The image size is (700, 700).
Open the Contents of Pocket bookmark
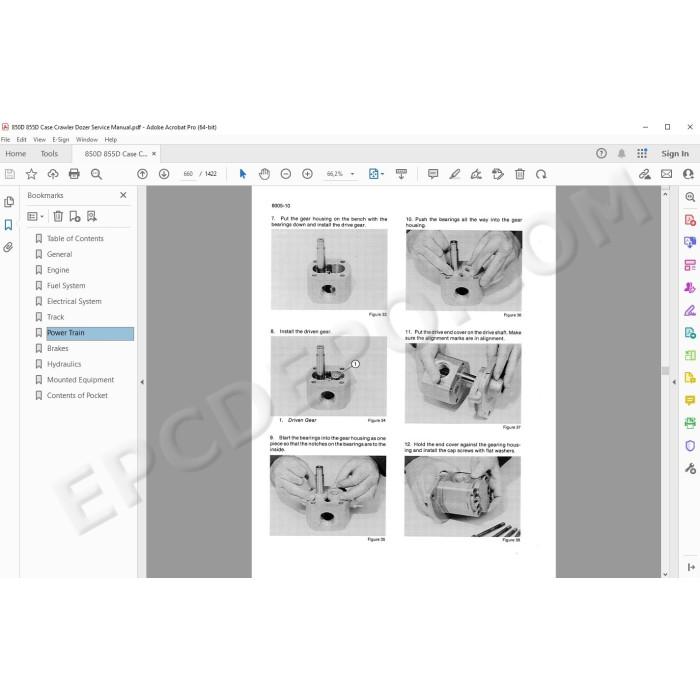click(x=77, y=396)
